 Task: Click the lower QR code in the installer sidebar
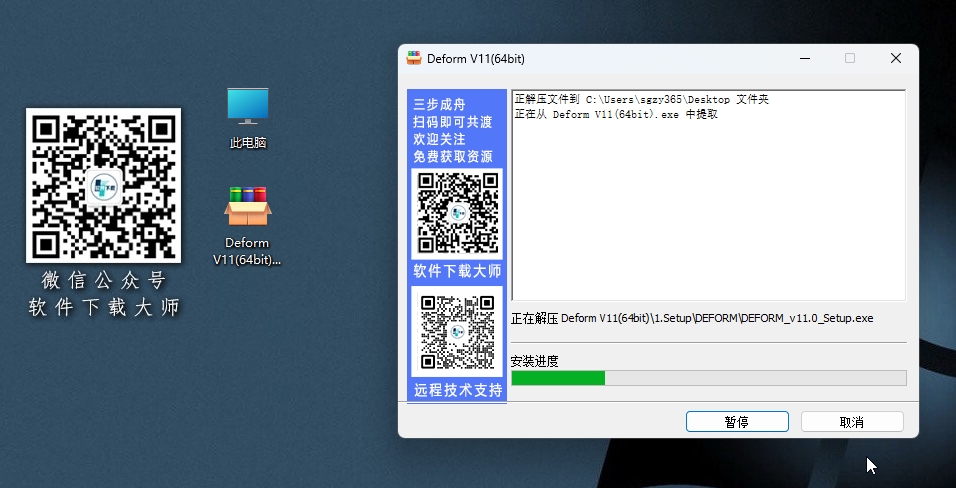point(457,331)
